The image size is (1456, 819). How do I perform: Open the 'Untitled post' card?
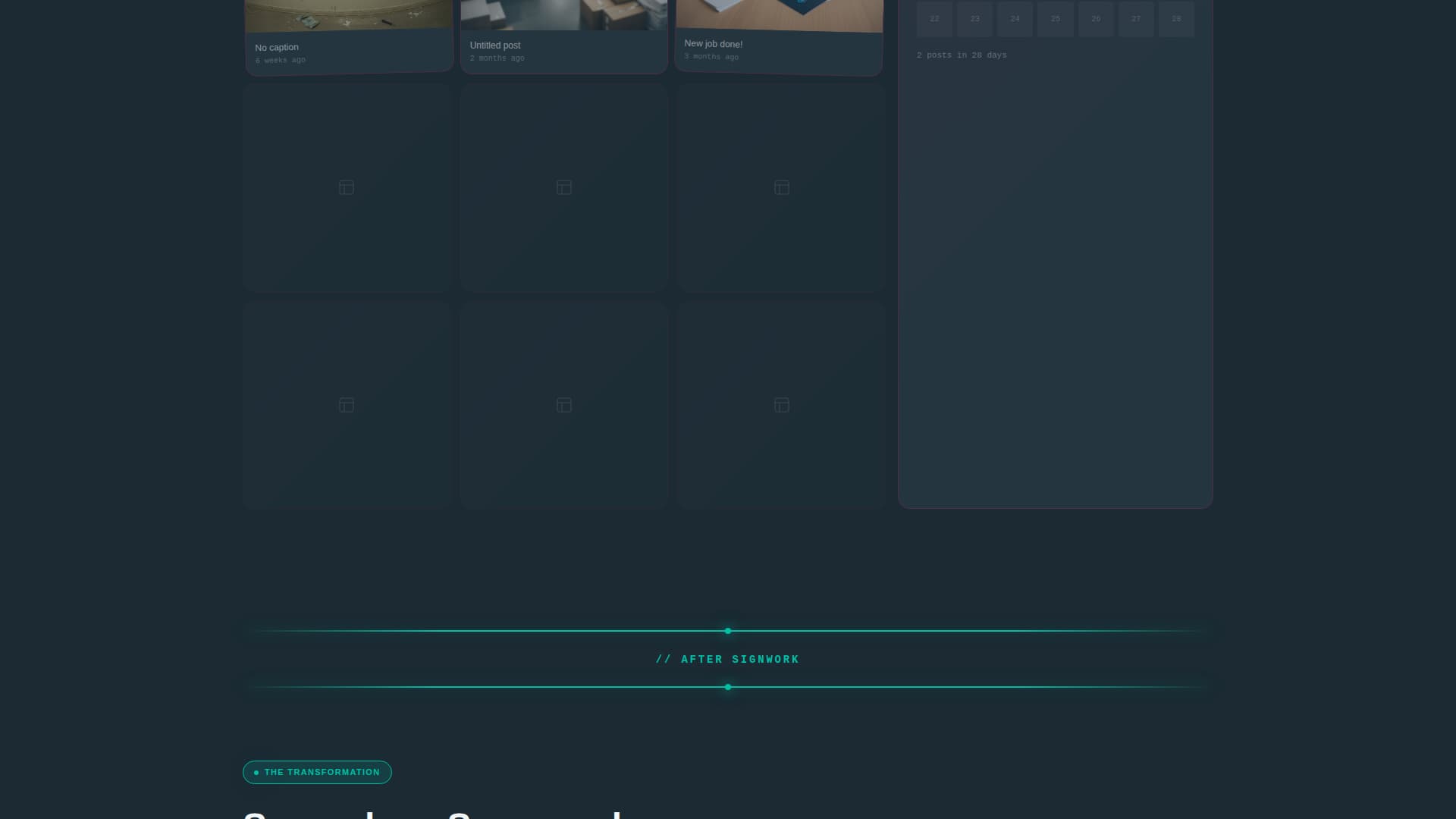[564, 36]
